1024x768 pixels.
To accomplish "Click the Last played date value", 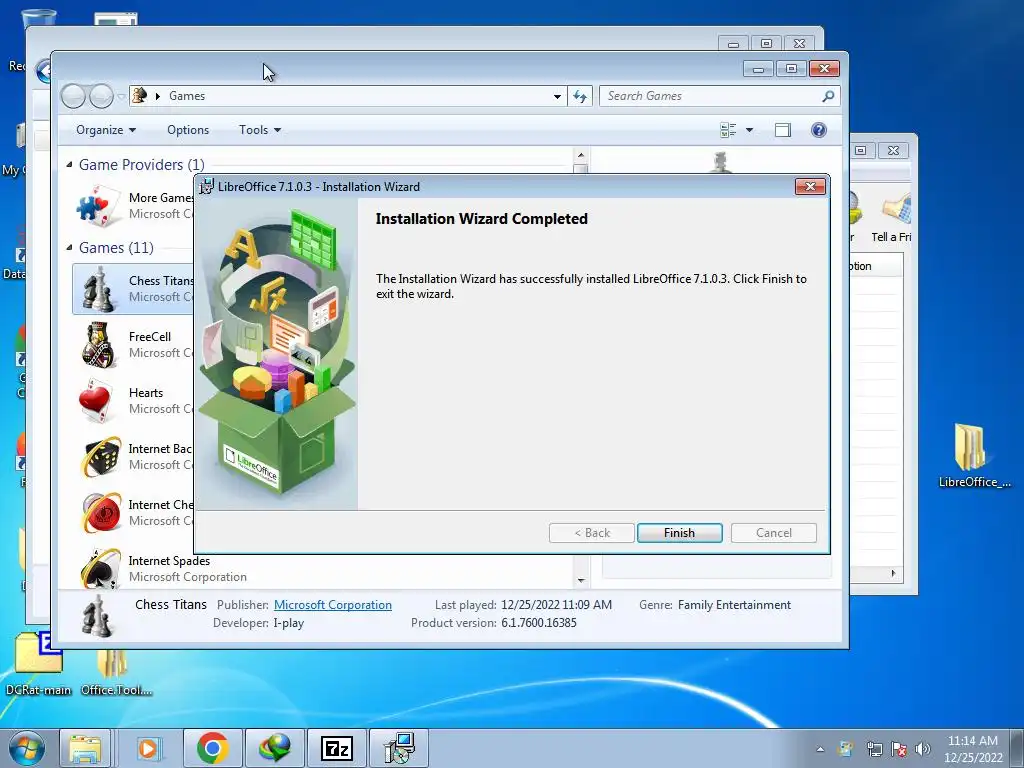I will [556, 605].
